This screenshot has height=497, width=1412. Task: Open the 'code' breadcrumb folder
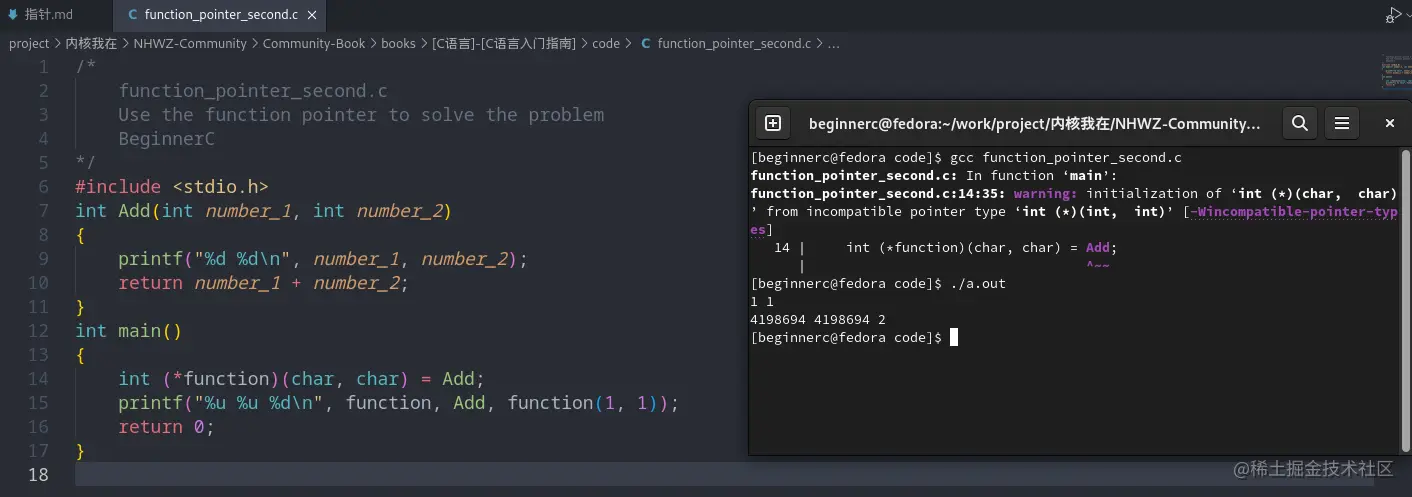(x=606, y=43)
